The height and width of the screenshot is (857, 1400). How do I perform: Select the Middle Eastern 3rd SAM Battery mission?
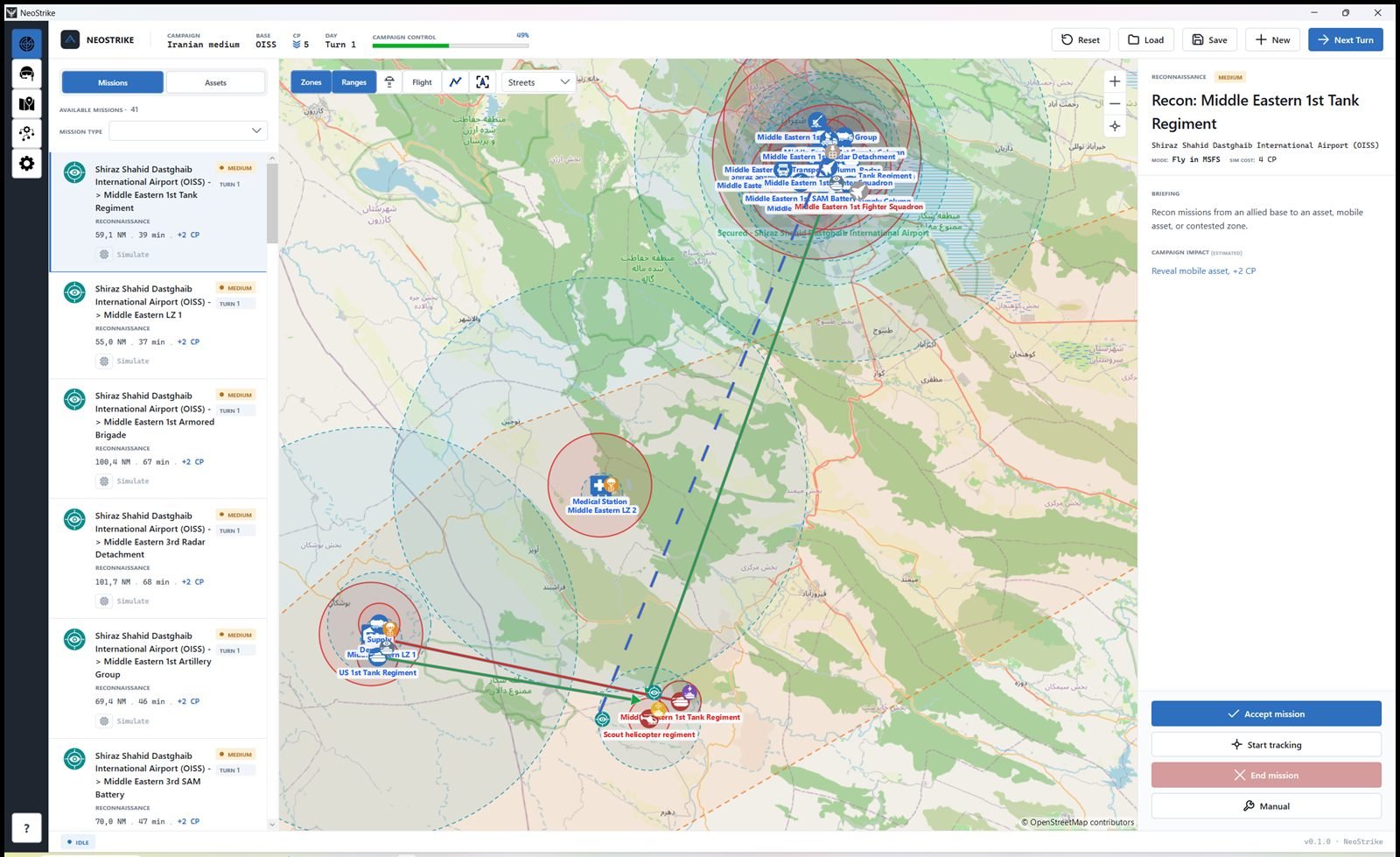pyautogui.click(x=158, y=785)
